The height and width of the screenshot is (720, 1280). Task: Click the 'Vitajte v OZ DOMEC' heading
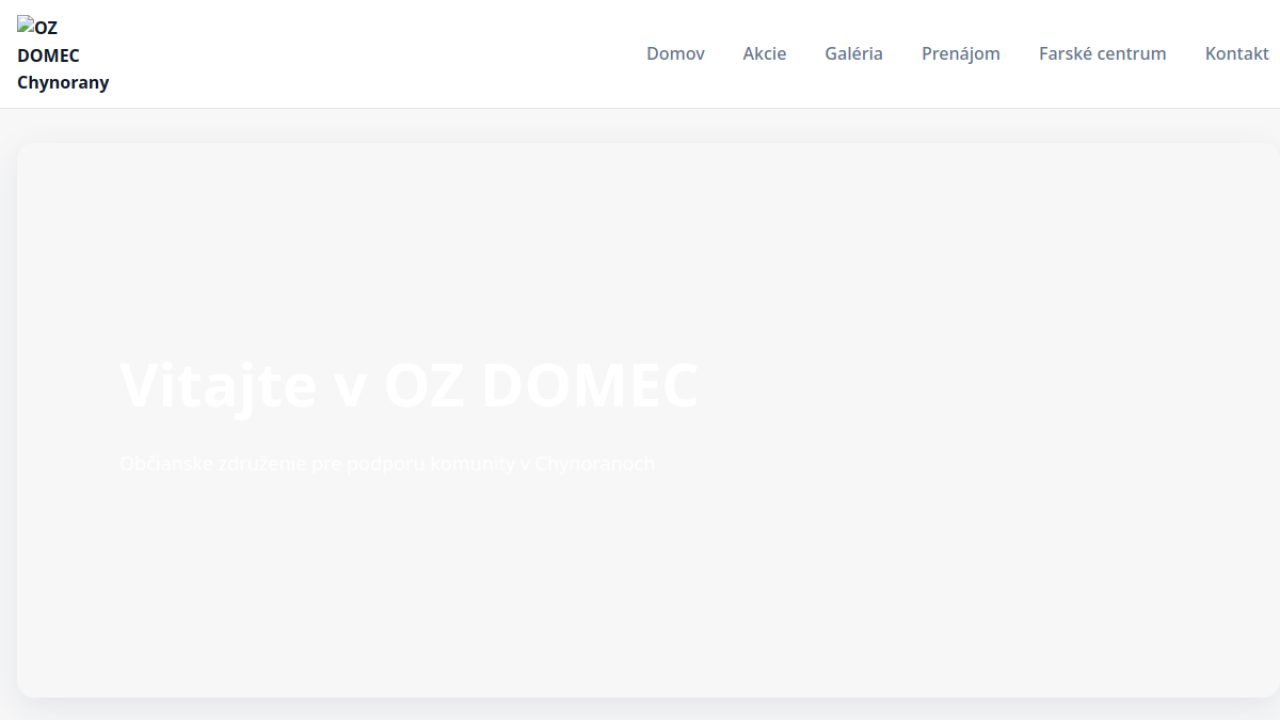[x=408, y=385]
